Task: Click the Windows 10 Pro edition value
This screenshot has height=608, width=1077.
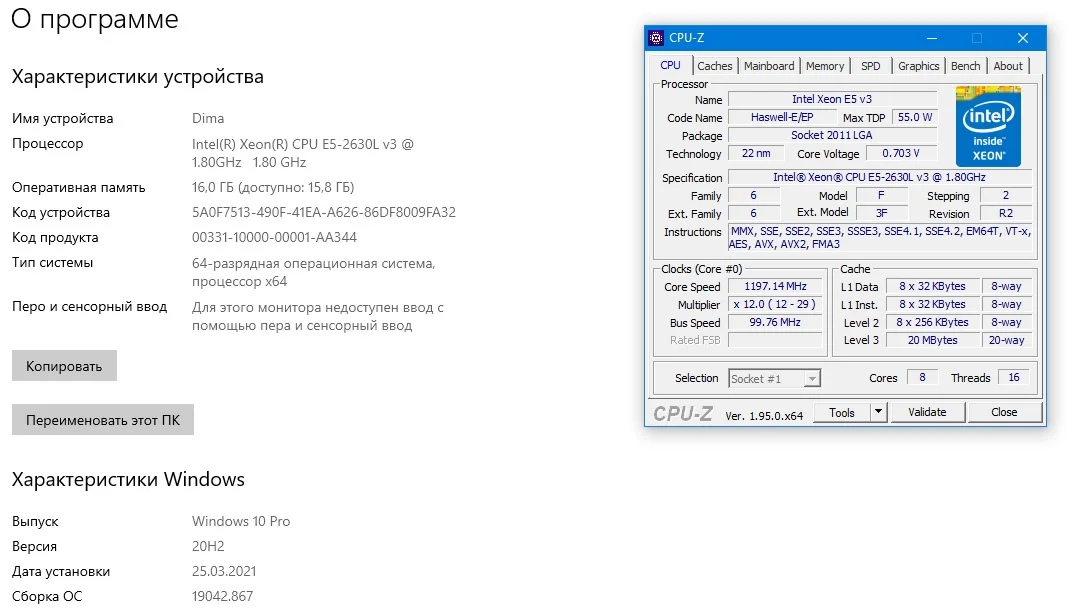Action: 240,521
